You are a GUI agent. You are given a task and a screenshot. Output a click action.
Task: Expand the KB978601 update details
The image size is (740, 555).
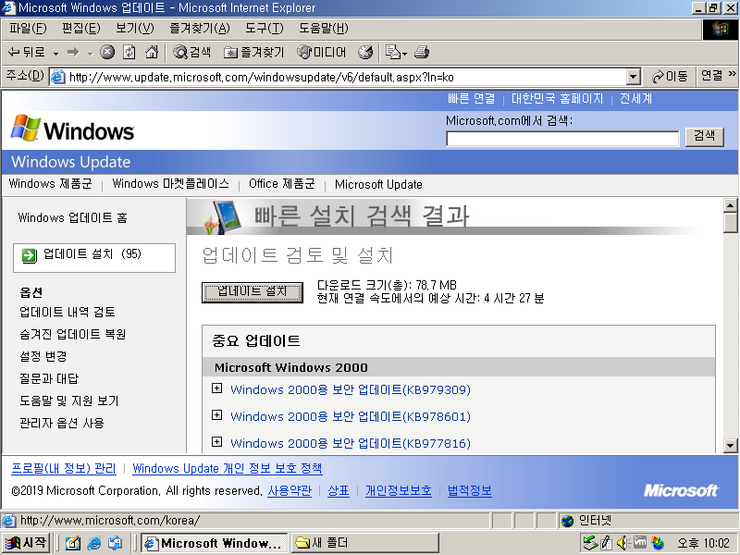[217, 415]
